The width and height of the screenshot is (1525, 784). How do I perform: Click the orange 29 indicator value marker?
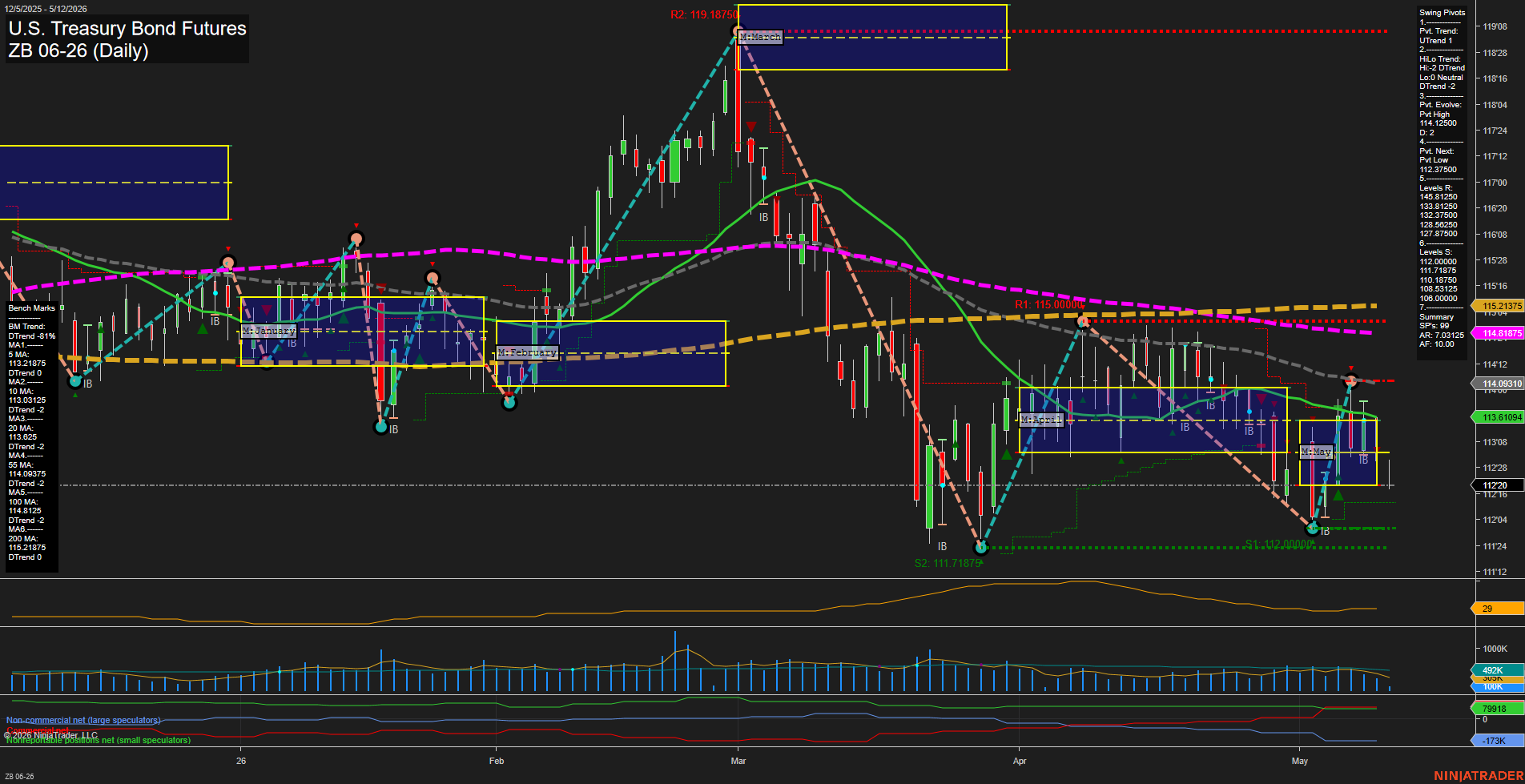(1498, 609)
